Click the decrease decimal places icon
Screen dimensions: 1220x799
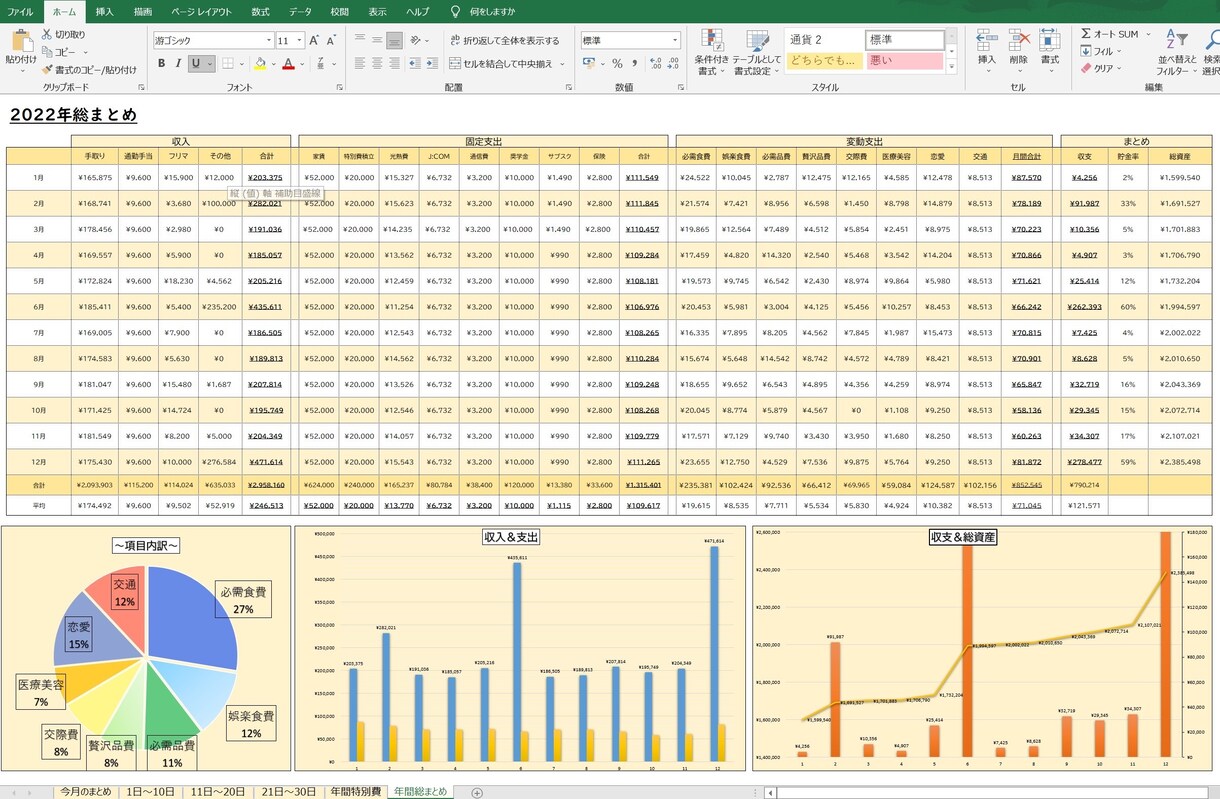pos(673,63)
